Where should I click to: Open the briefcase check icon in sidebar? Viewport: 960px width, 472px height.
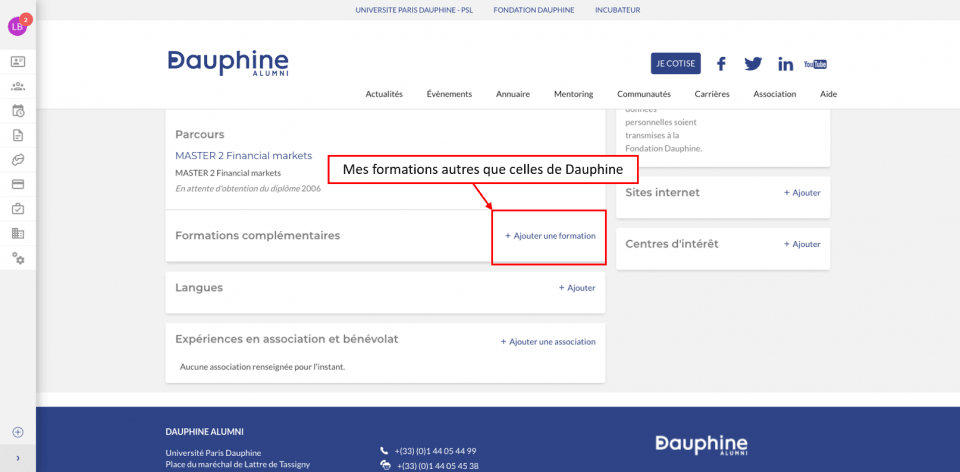18,209
